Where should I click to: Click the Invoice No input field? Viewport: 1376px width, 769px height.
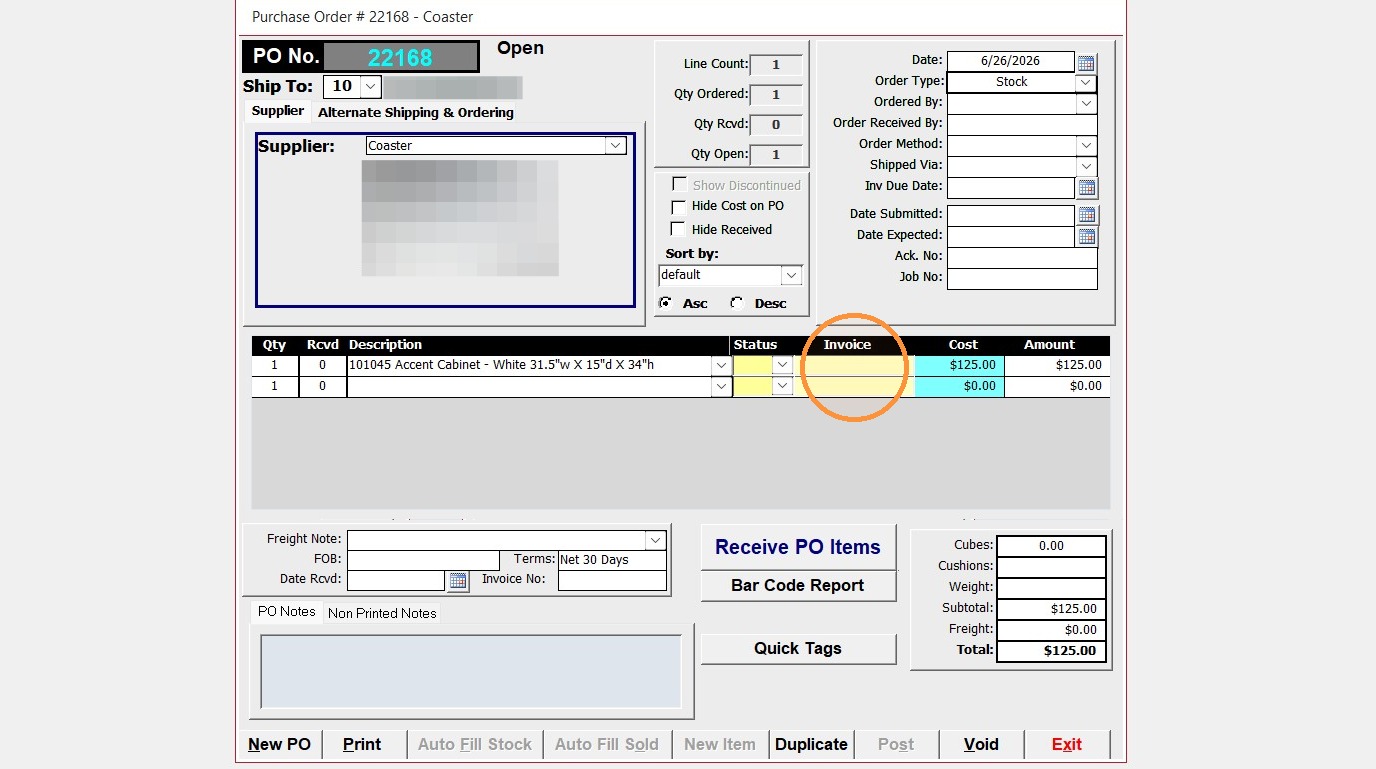point(612,580)
